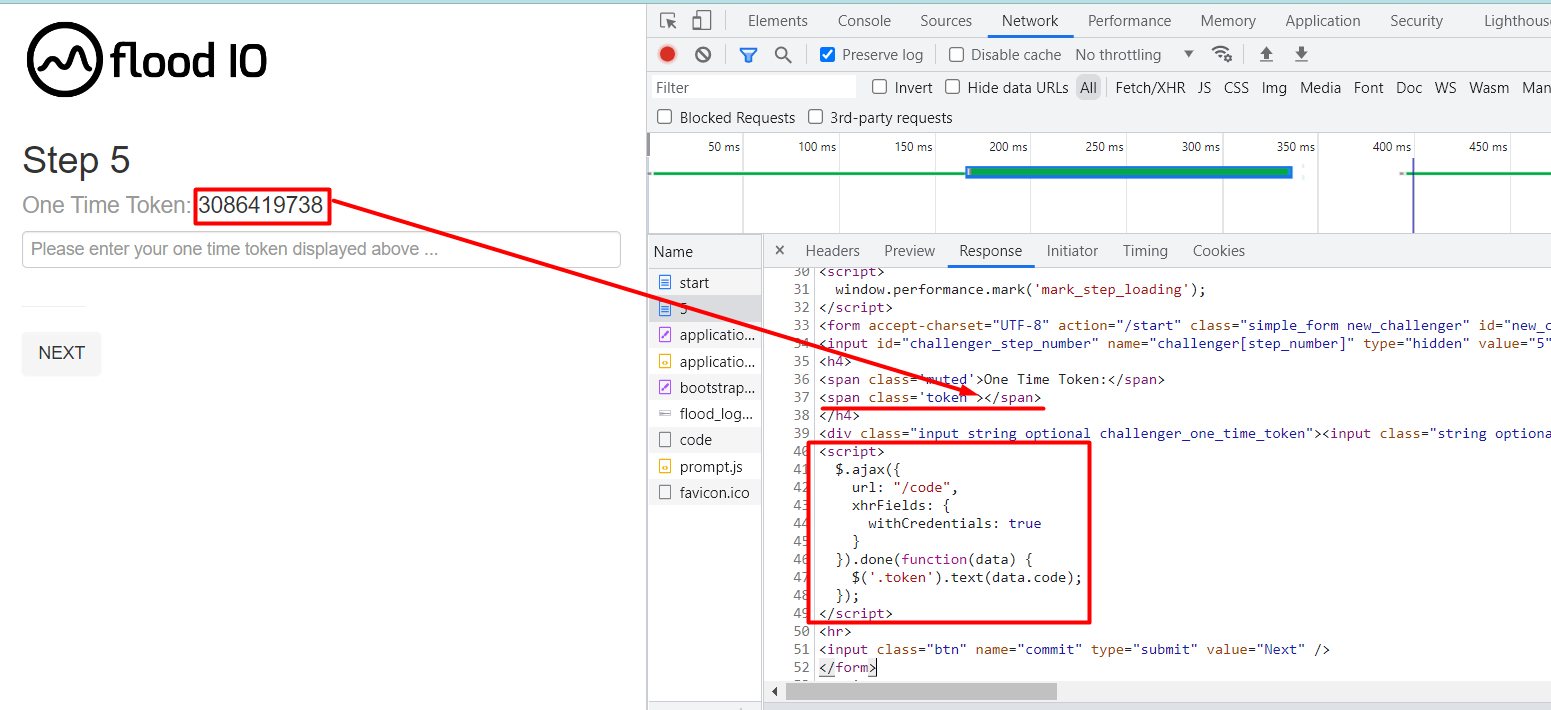1551x710 pixels.
Task: Select the start request document icon
Action: (x=665, y=283)
